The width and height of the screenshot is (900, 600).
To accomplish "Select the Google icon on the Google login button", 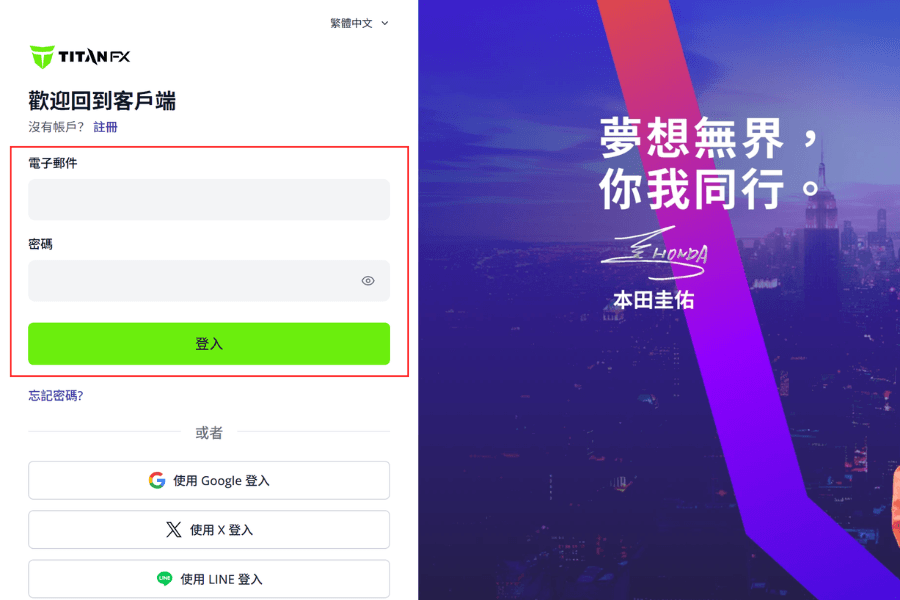I will (x=156, y=480).
